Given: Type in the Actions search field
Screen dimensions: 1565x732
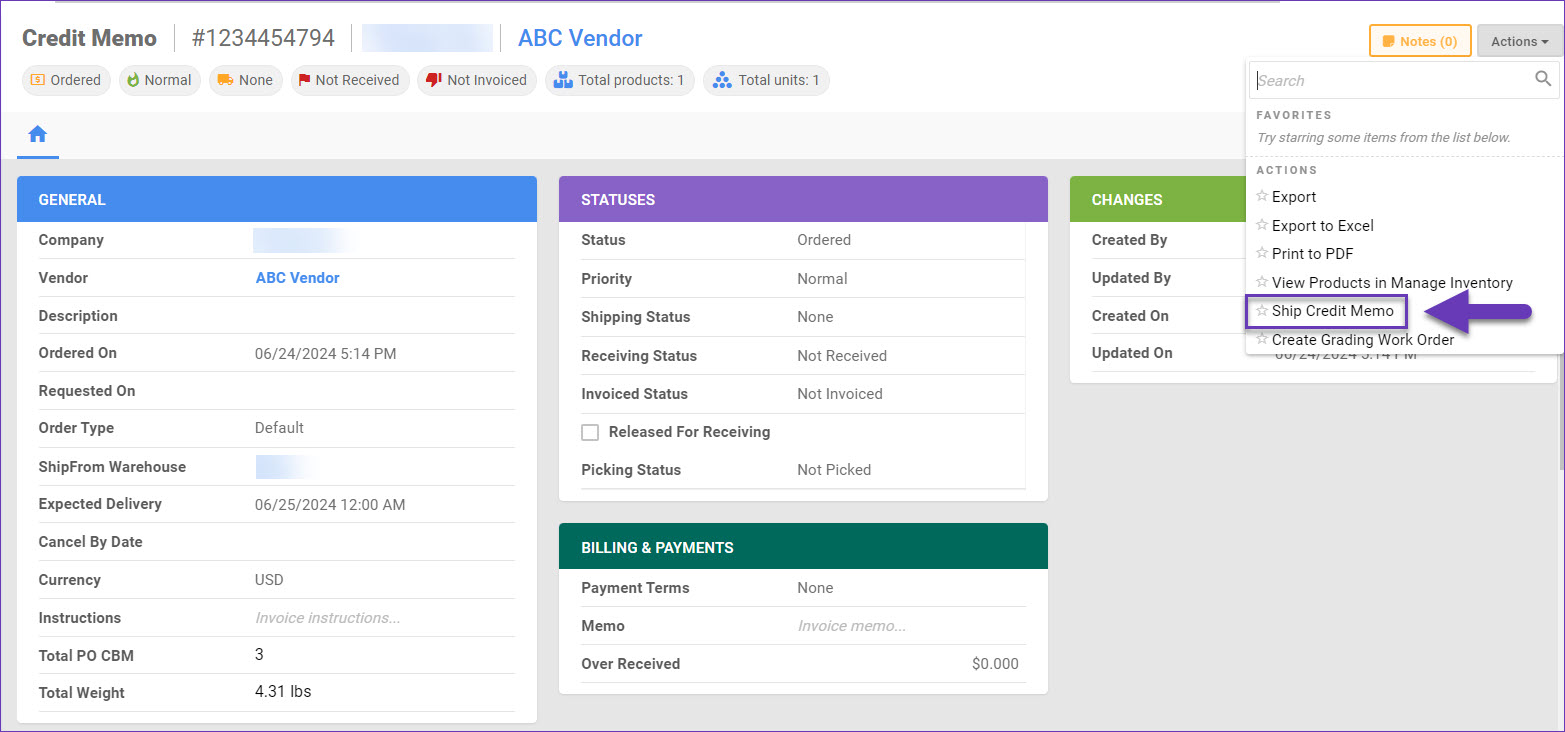Looking at the screenshot, I should coord(1390,80).
